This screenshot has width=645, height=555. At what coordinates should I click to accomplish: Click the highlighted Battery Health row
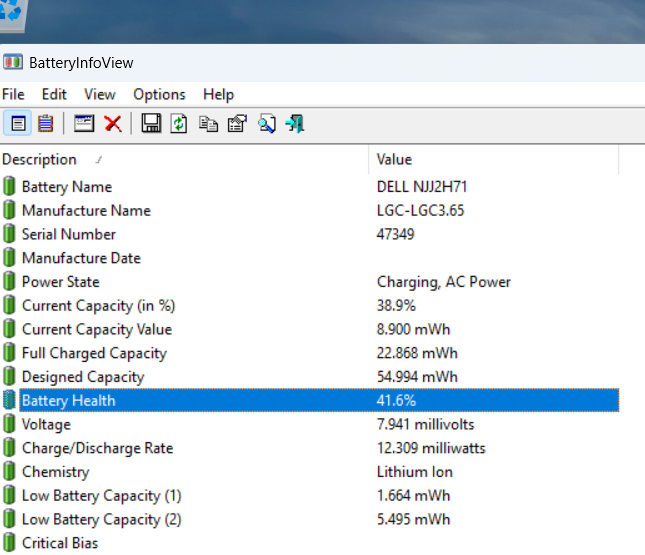click(x=309, y=400)
